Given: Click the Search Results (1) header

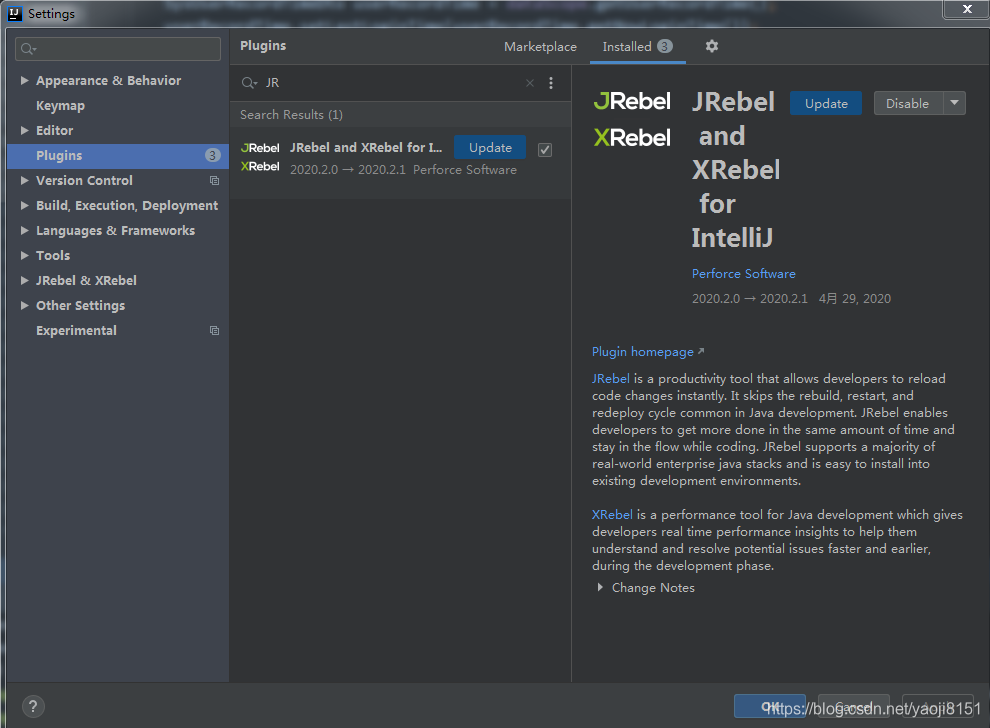Looking at the screenshot, I should 291,115.
